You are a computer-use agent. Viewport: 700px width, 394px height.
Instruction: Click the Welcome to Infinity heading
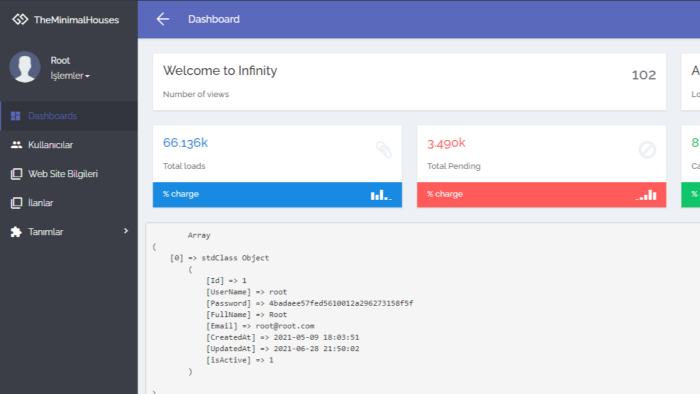click(x=220, y=71)
